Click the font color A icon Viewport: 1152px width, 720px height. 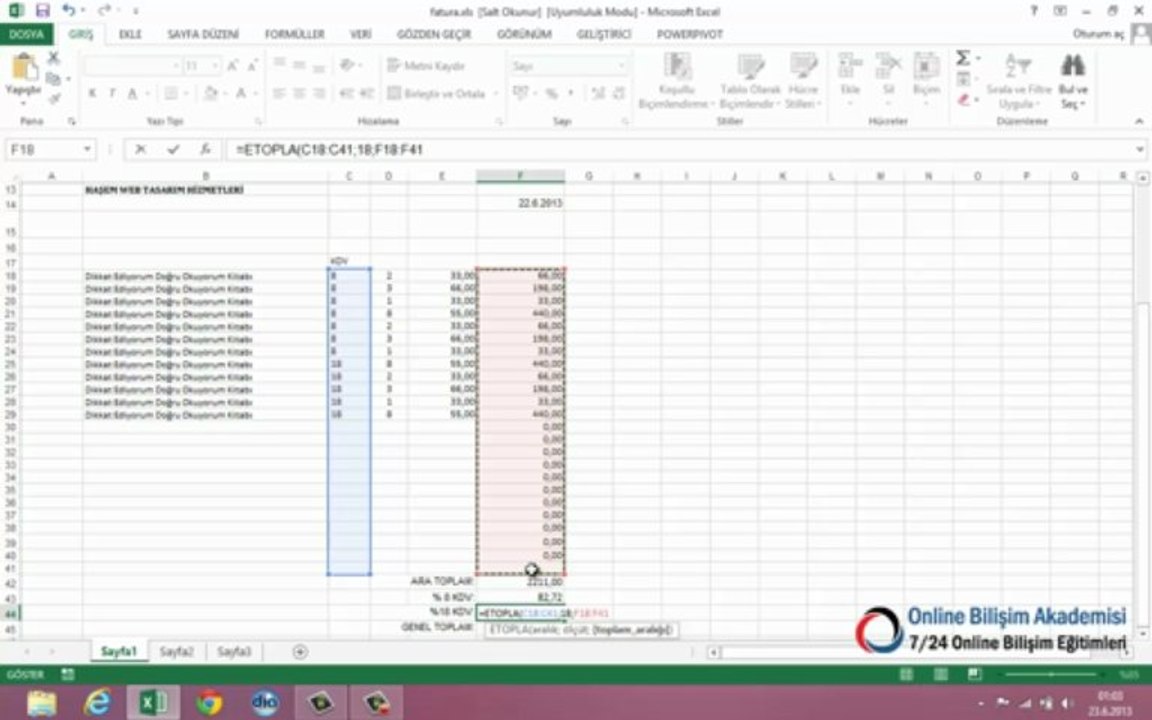click(241, 93)
